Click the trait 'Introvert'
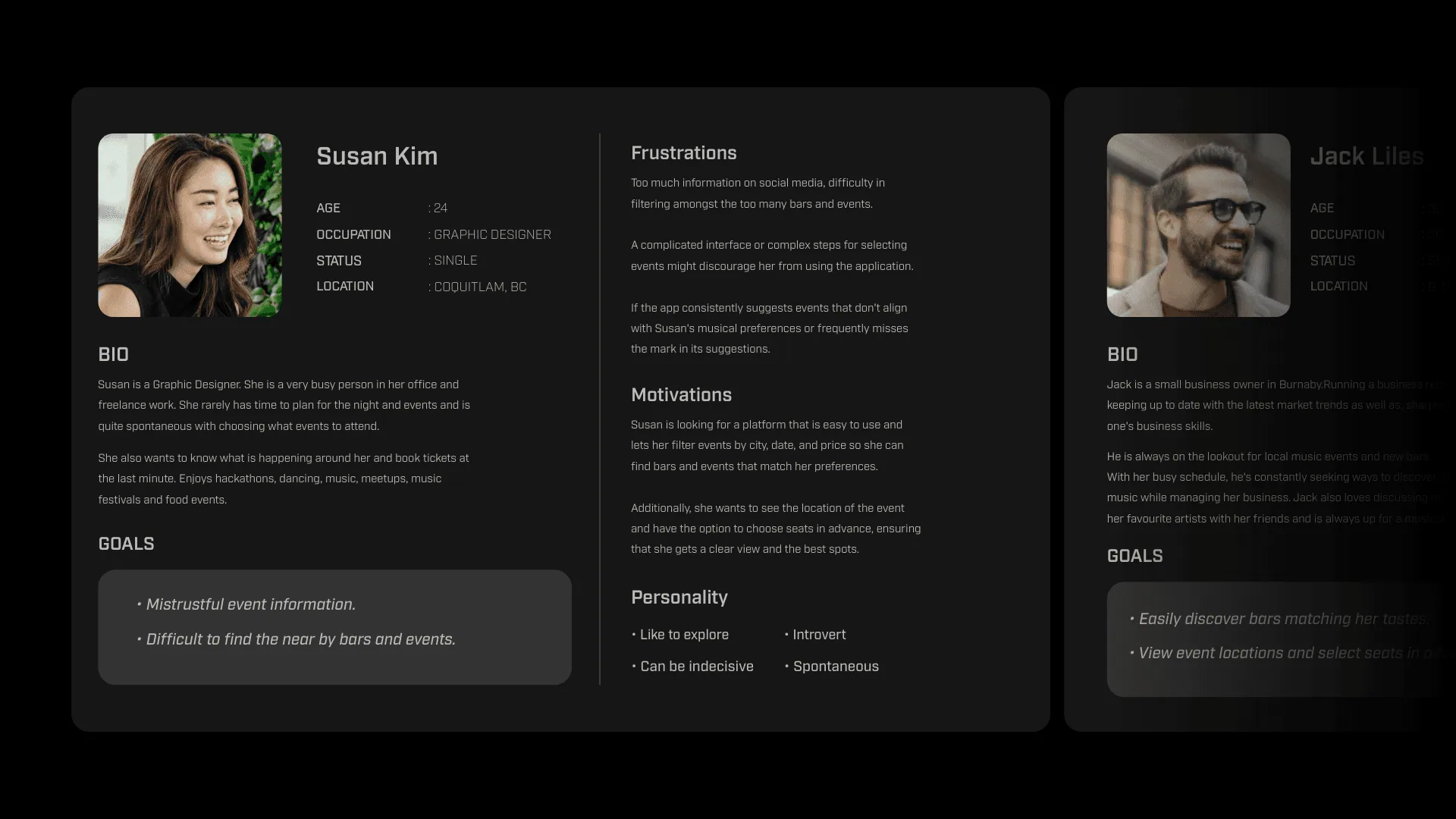This screenshot has width=1456, height=819. [x=815, y=635]
